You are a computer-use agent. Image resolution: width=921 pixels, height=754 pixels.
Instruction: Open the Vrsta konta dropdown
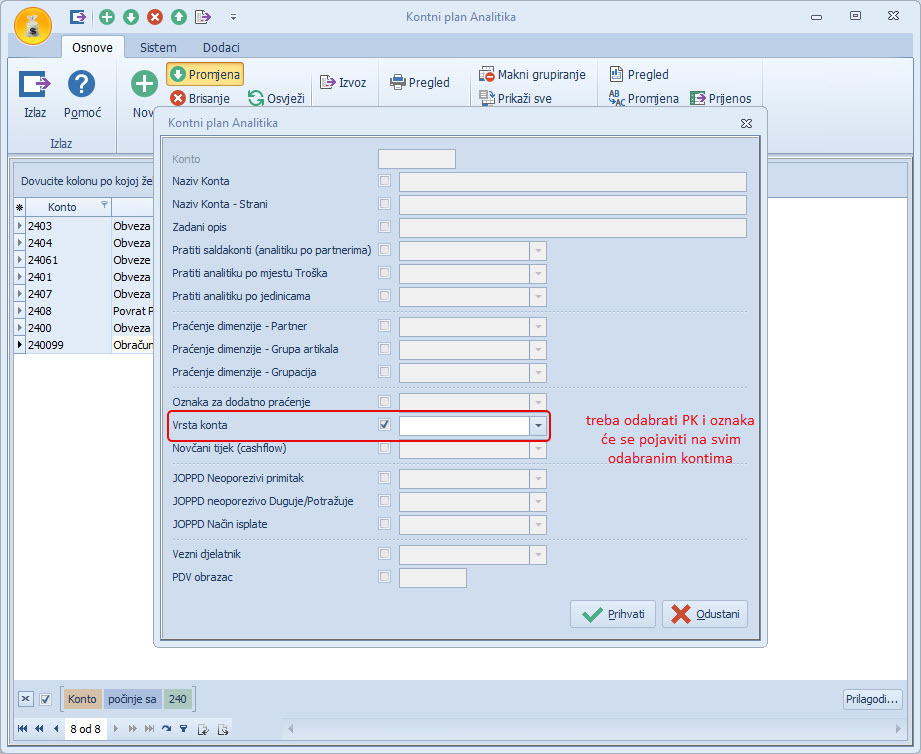539,426
